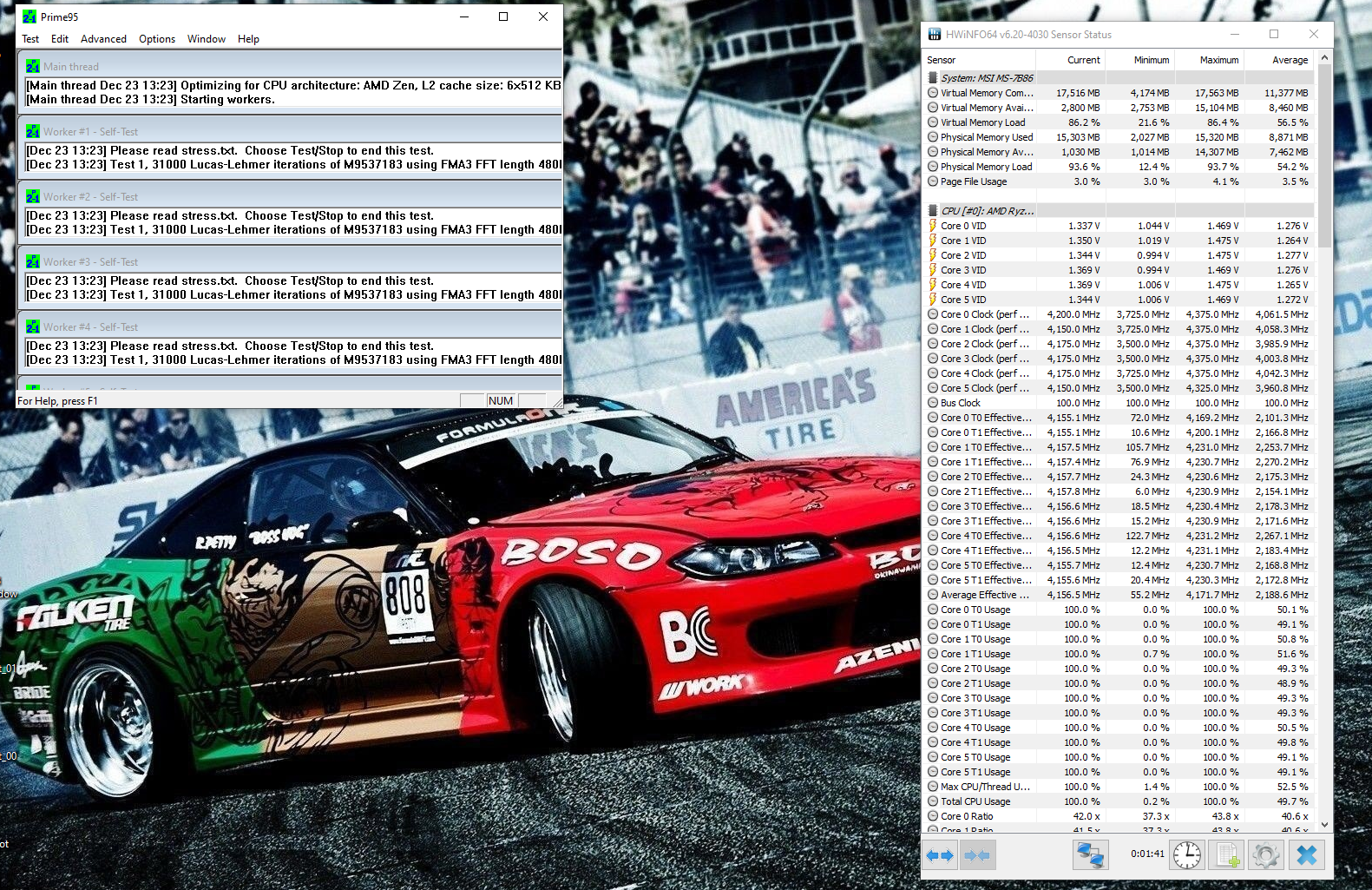Select the Page File Usage row icon
Image resolution: width=1372 pixels, height=890 pixels.
click(x=933, y=181)
